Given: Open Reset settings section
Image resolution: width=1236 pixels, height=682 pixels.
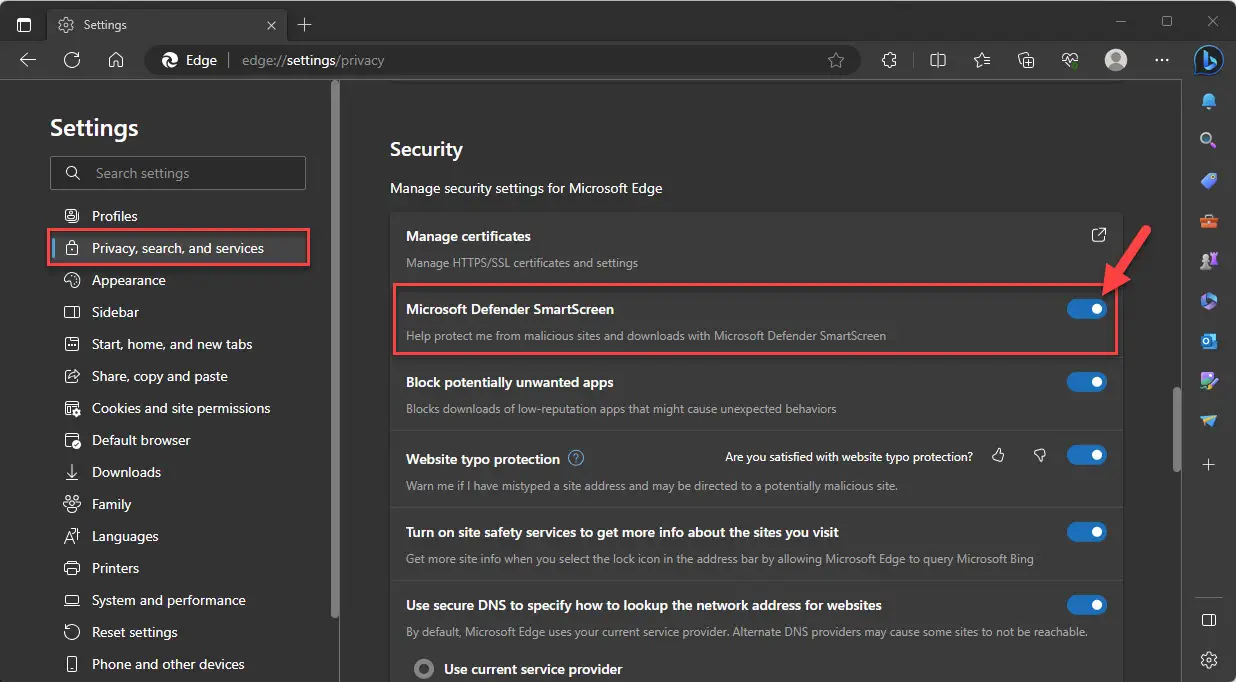Looking at the screenshot, I should click(178, 632).
